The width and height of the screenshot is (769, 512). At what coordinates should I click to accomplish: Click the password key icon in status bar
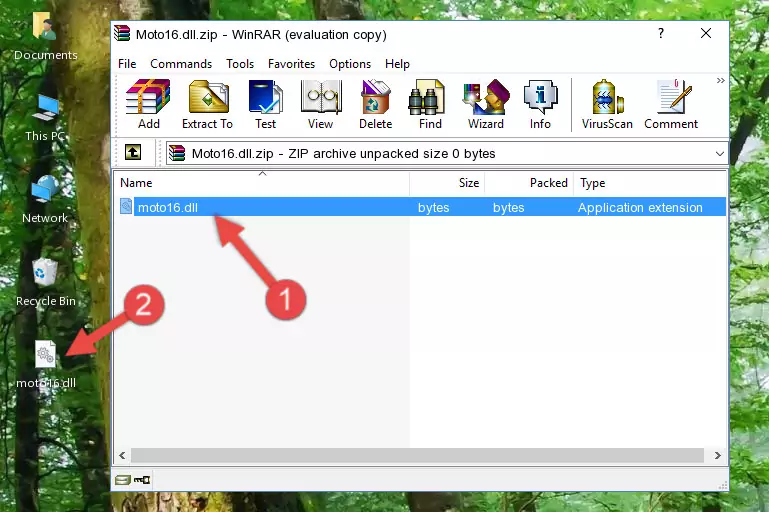coord(142,480)
